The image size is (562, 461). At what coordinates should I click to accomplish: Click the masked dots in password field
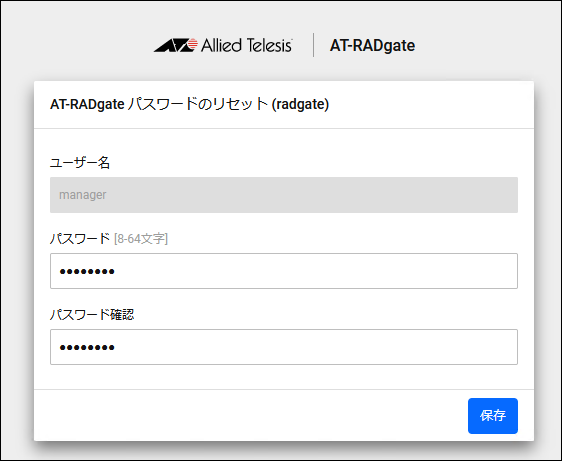(87, 272)
